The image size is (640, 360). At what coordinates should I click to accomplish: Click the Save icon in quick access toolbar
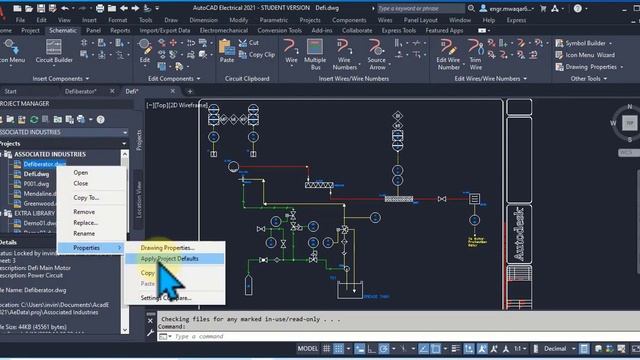pos(41,8)
